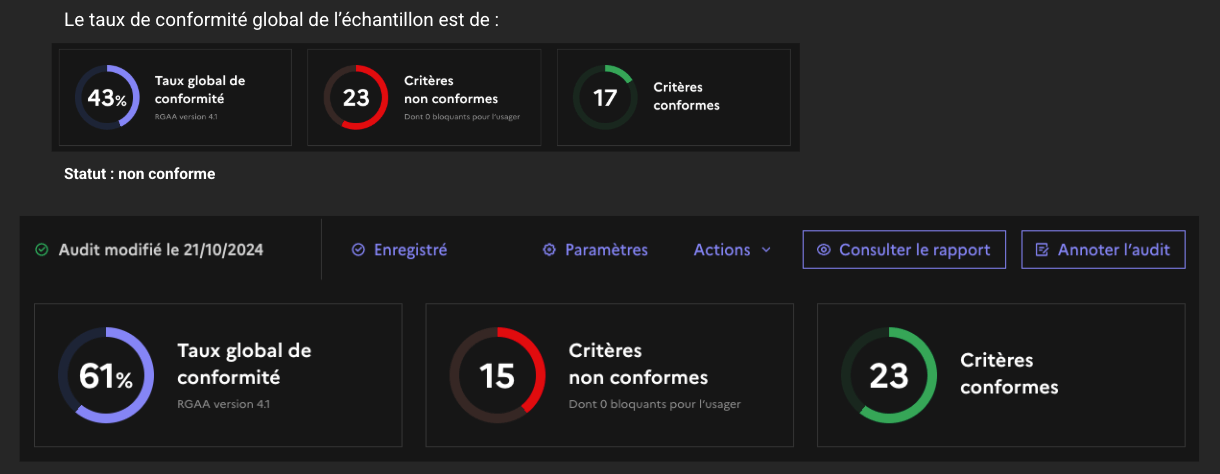
Task: Click the green check icon before Audit modifié
Action: click(x=41, y=250)
